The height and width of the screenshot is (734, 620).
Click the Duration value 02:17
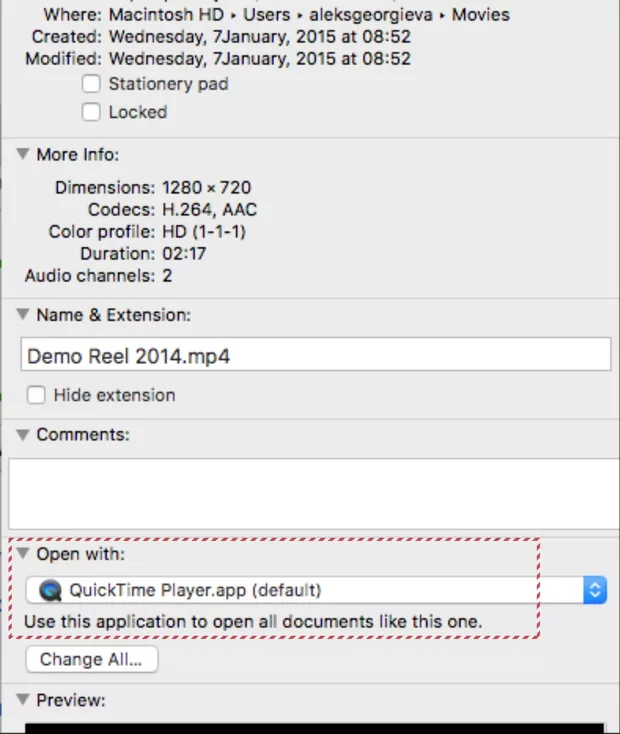tap(183, 253)
